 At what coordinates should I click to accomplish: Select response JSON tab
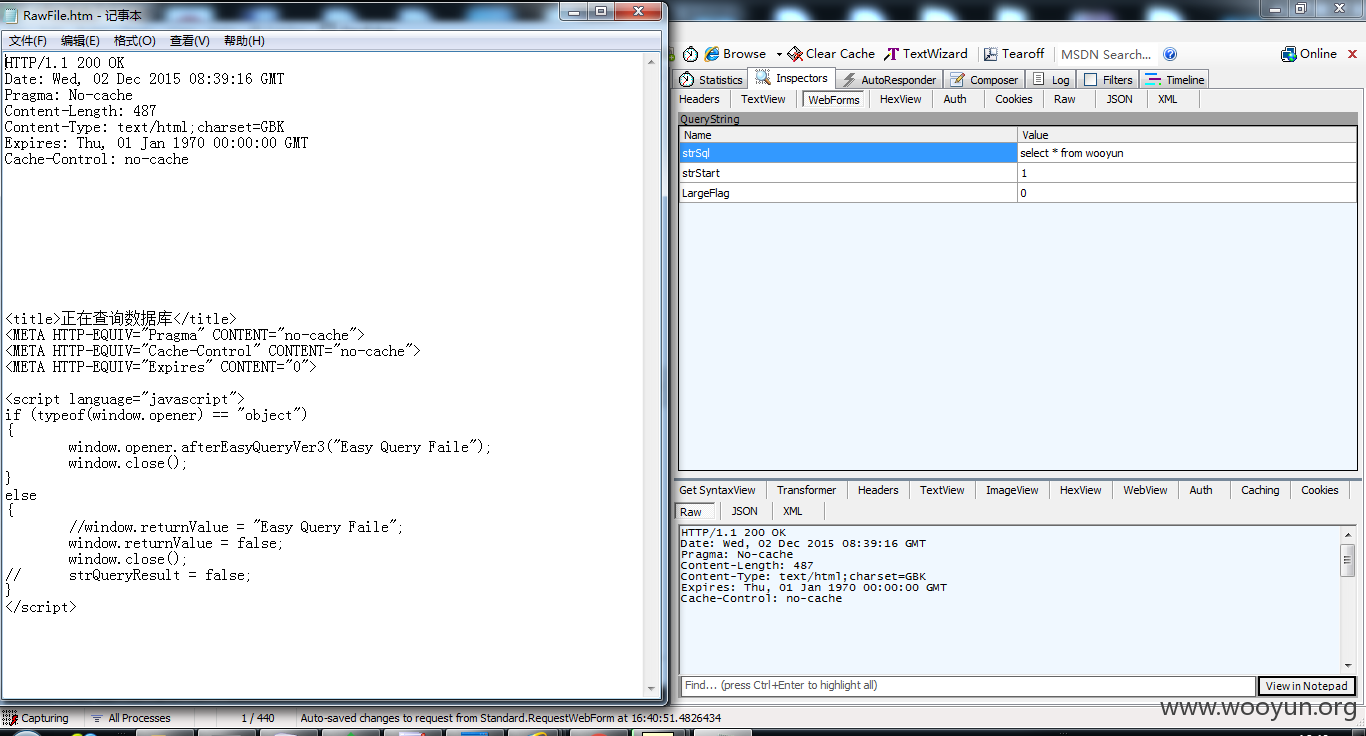point(744,511)
